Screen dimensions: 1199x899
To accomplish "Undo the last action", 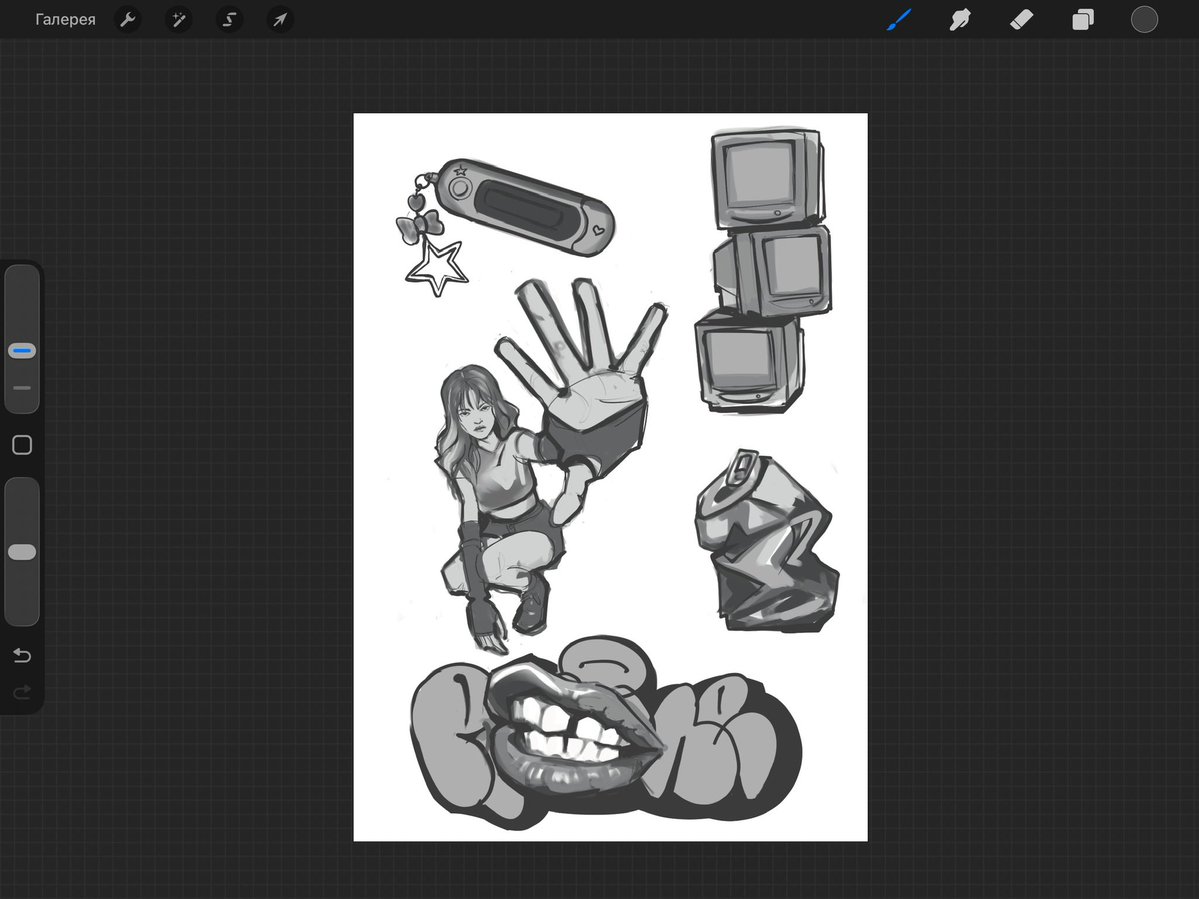I will pyautogui.click(x=22, y=655).
